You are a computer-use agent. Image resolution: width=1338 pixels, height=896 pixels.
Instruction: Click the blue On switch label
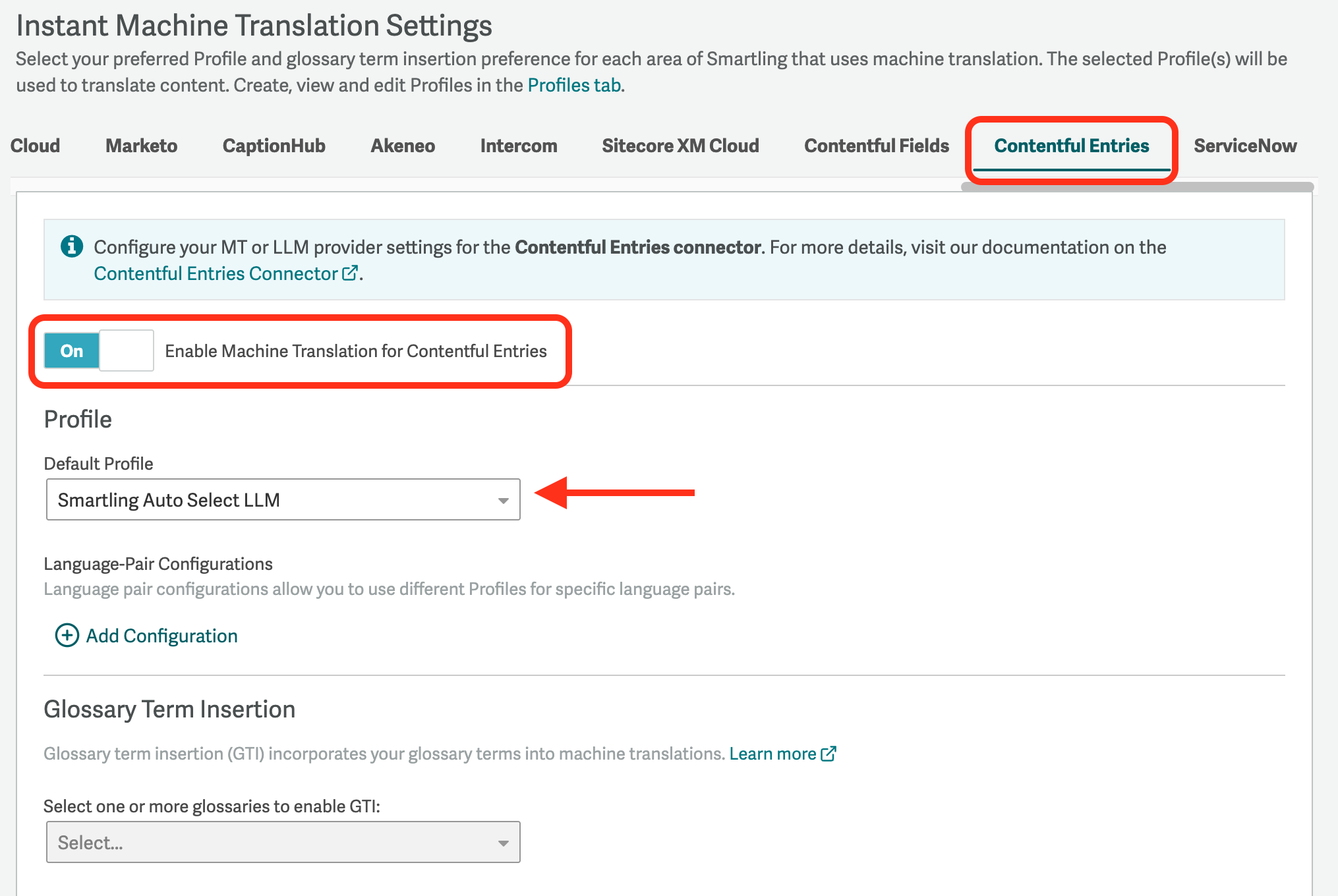click(72, 350)
